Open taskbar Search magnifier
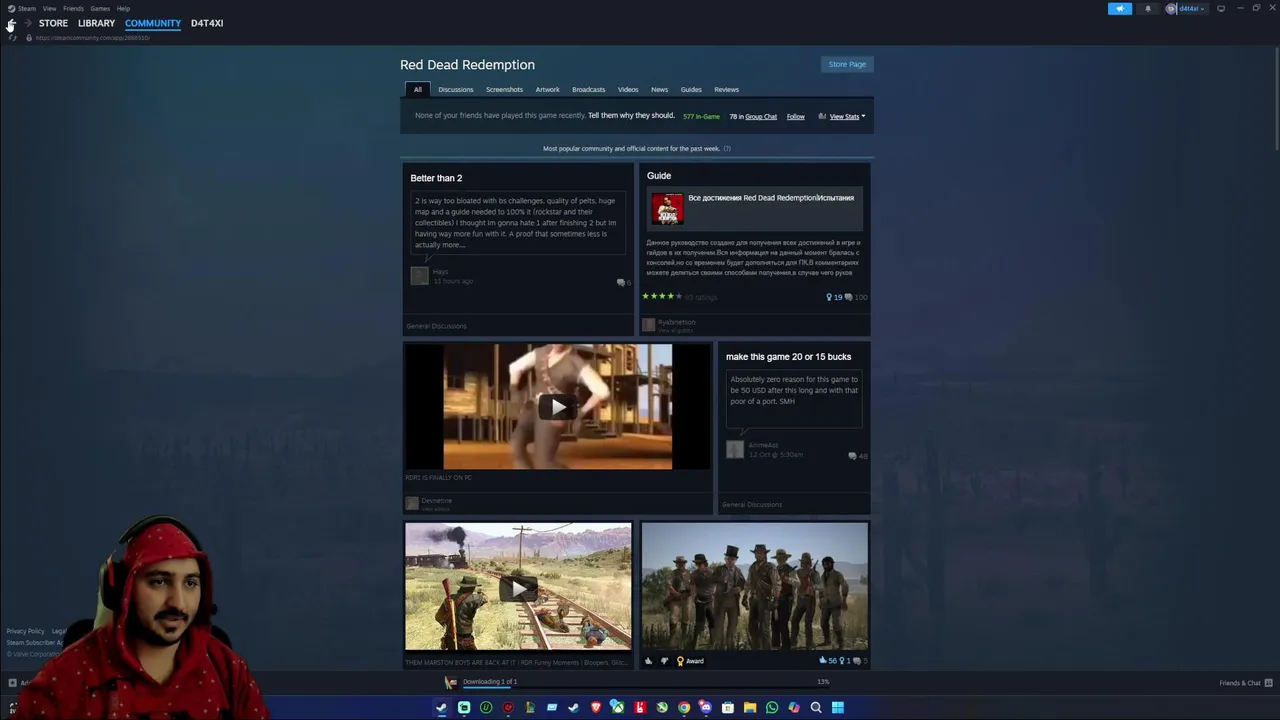This screenshot has height=720, width=1280. click(816, 708)
